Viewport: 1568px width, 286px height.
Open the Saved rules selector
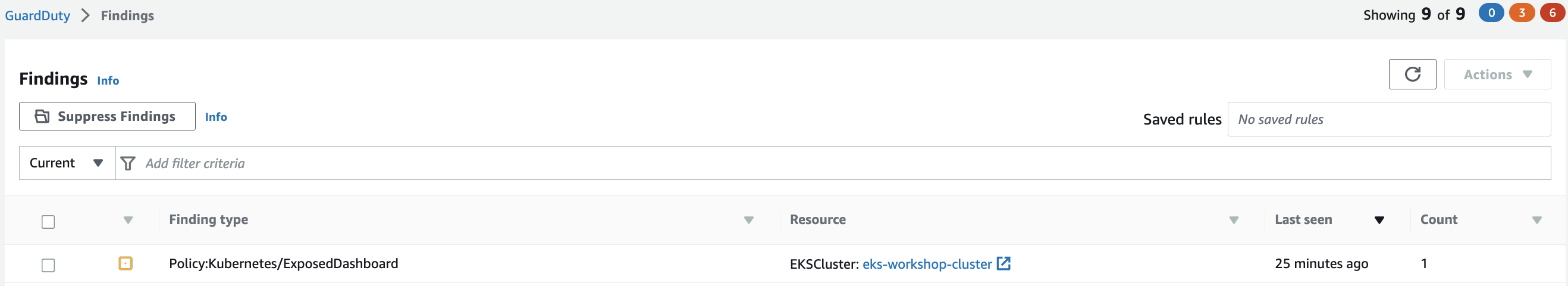pos(1388,120)
